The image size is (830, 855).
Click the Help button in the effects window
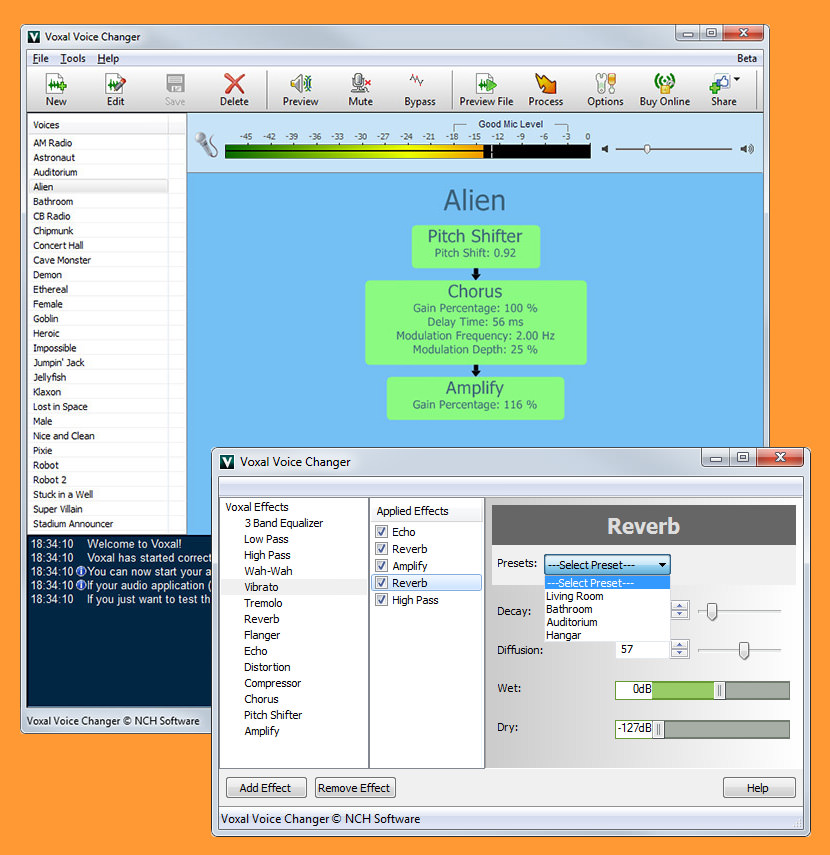759,787
